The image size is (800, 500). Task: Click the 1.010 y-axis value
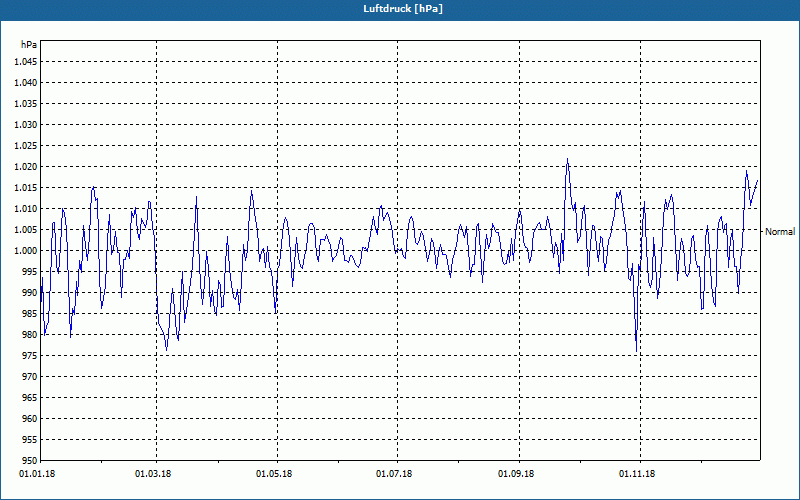[x=26, y=209]
